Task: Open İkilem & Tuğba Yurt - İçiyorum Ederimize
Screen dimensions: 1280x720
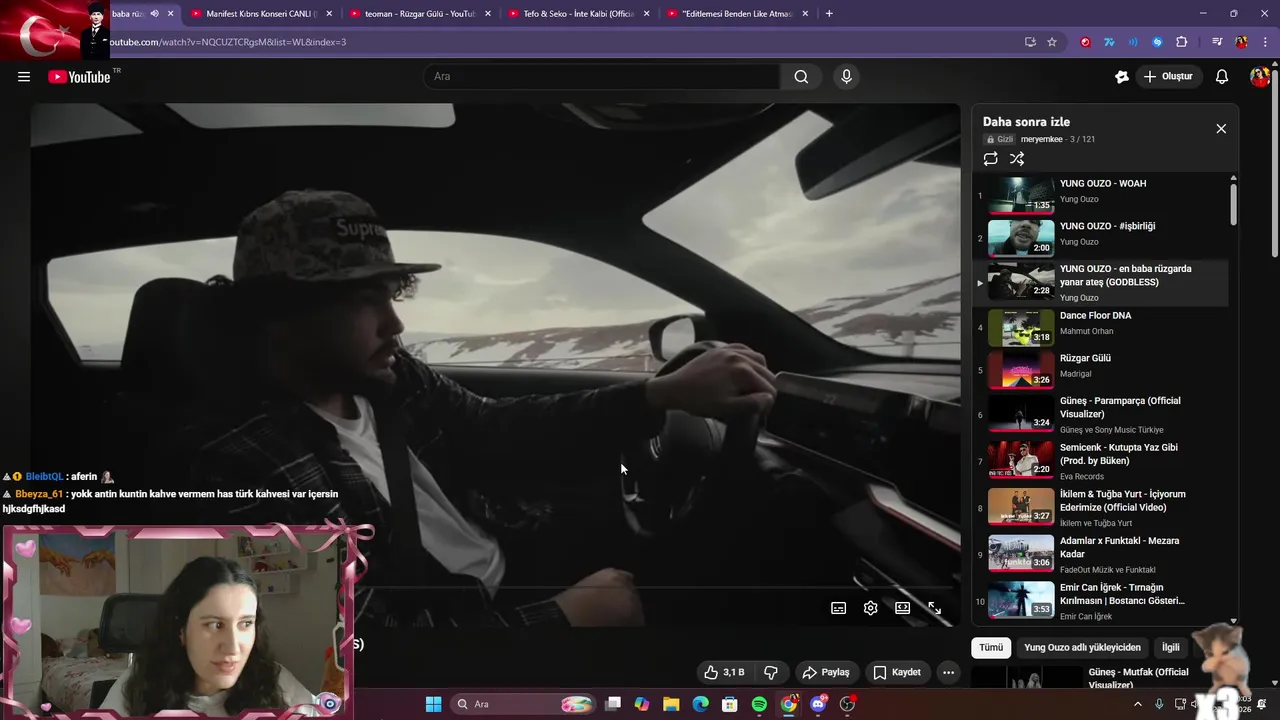Action: 1100,508
